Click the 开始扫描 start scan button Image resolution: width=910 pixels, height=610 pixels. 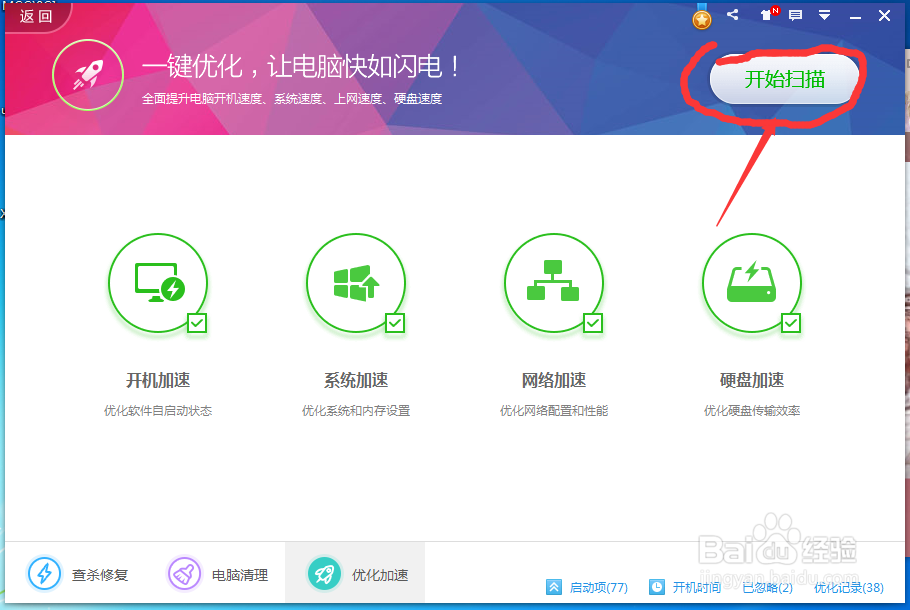[x=784, y=79]
